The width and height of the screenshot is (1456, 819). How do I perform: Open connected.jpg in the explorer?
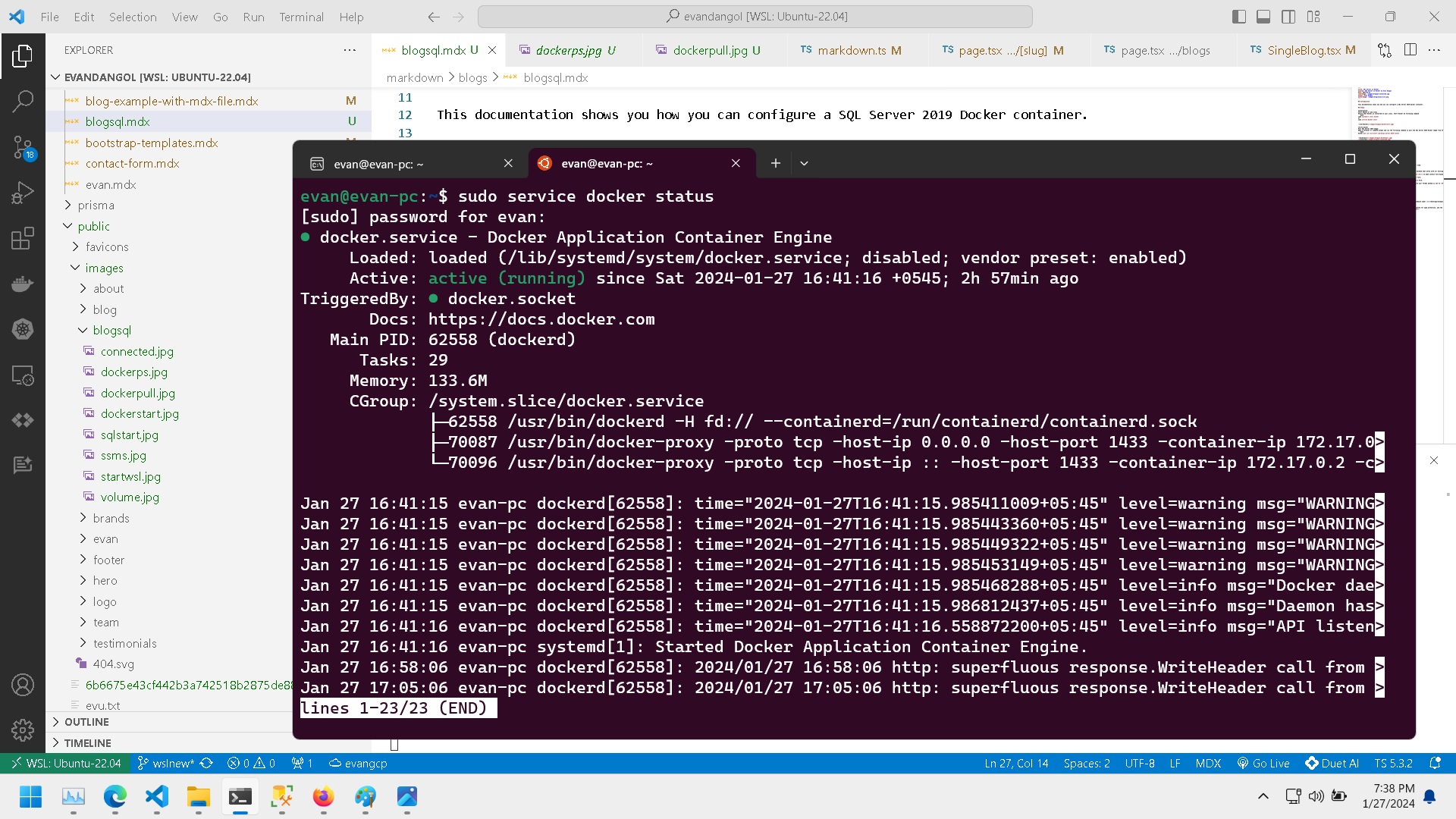click(x=136, y=352)
